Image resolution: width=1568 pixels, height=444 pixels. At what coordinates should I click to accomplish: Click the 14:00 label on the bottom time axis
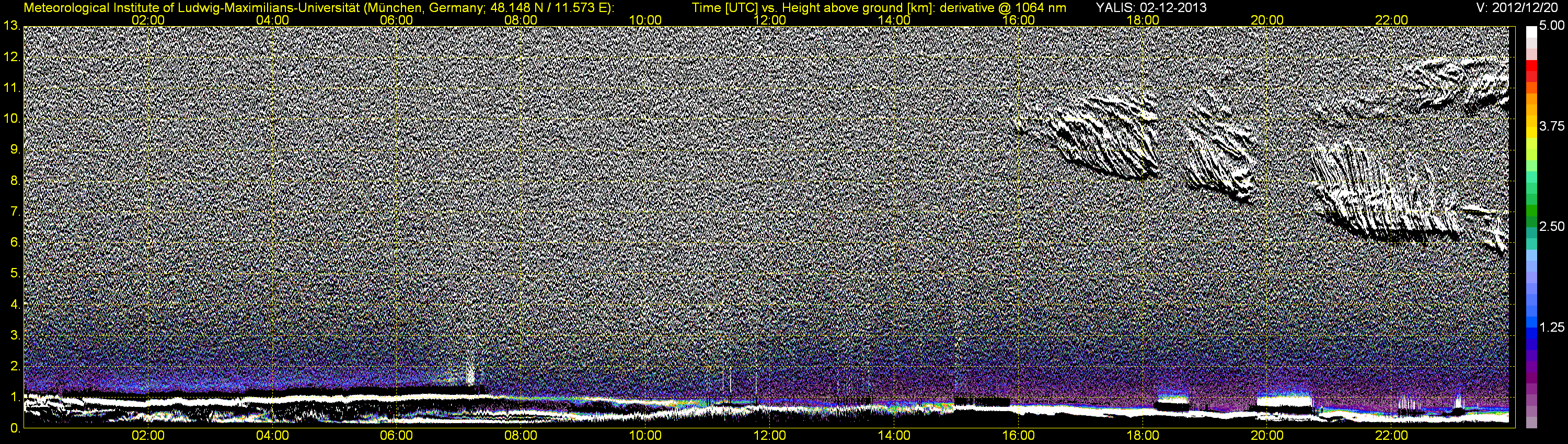(x=894, y=436)
